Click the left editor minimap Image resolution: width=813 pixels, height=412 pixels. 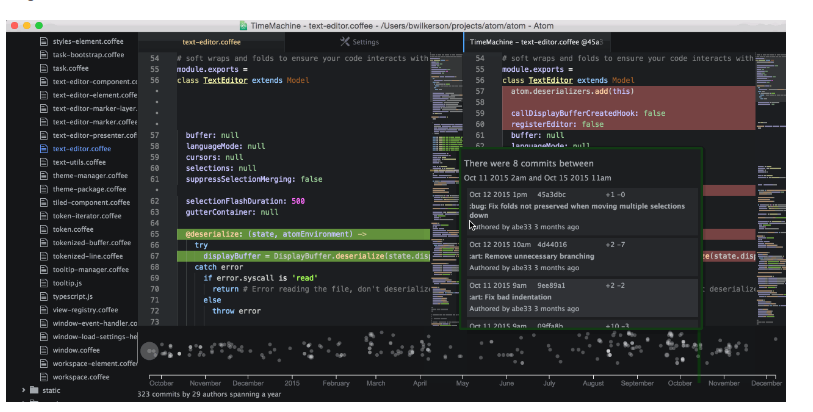click(x=446, y=189)
